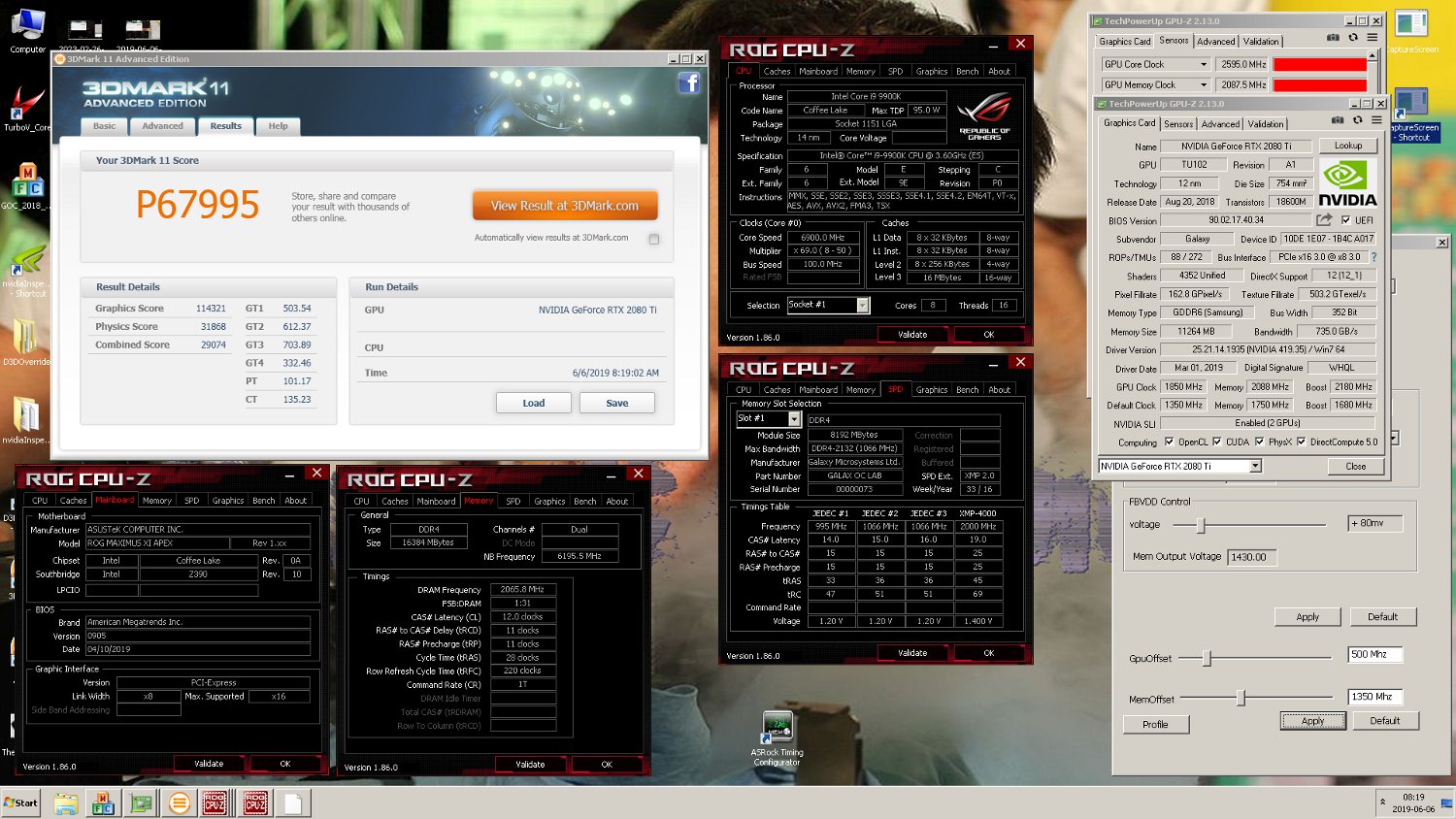
Task: Open the GeForce RTX 2080 Ti GPU selector
Action: click(x=1254, y=466)
